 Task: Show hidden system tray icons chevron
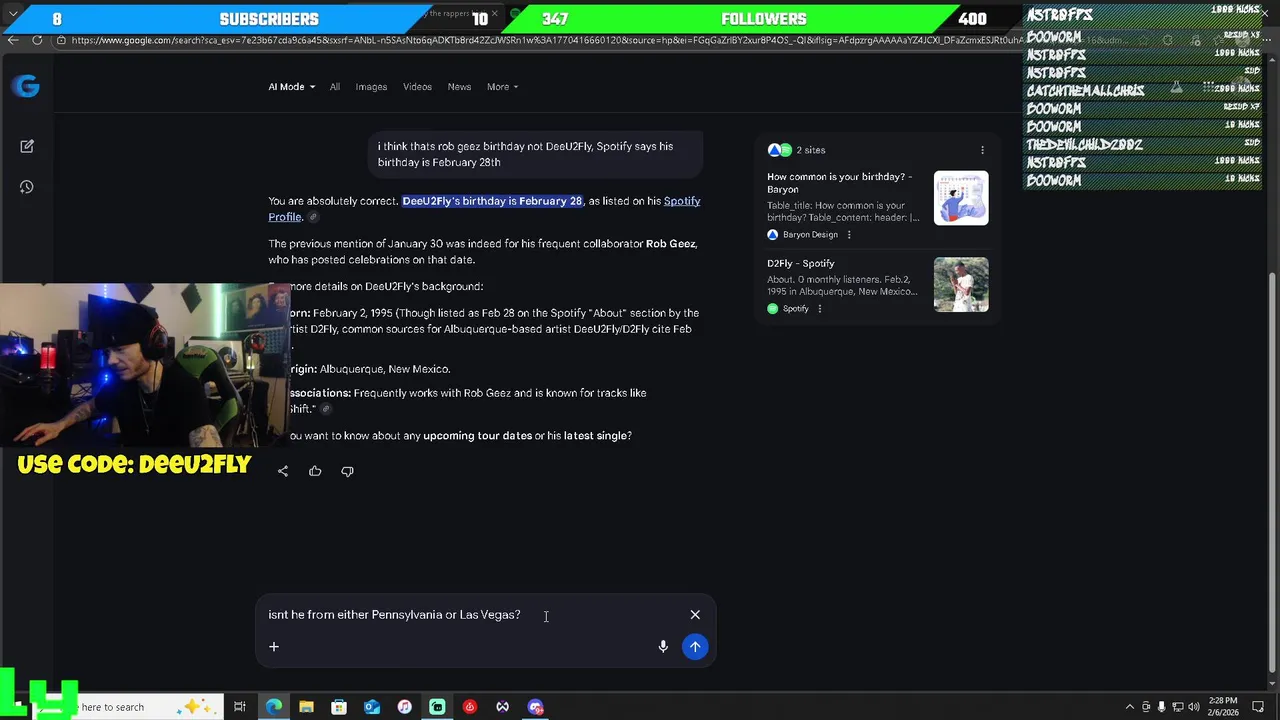[x=1130, y=707]
